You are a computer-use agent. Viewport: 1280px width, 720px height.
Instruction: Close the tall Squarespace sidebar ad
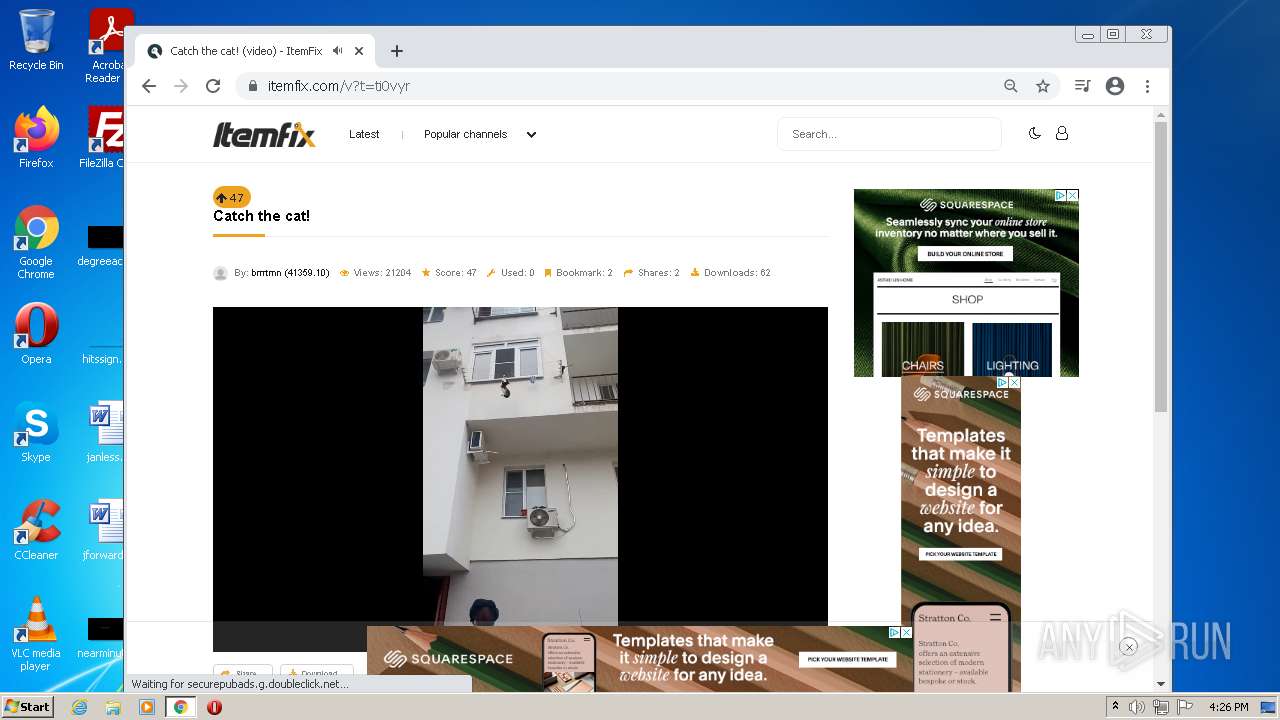1014,382
